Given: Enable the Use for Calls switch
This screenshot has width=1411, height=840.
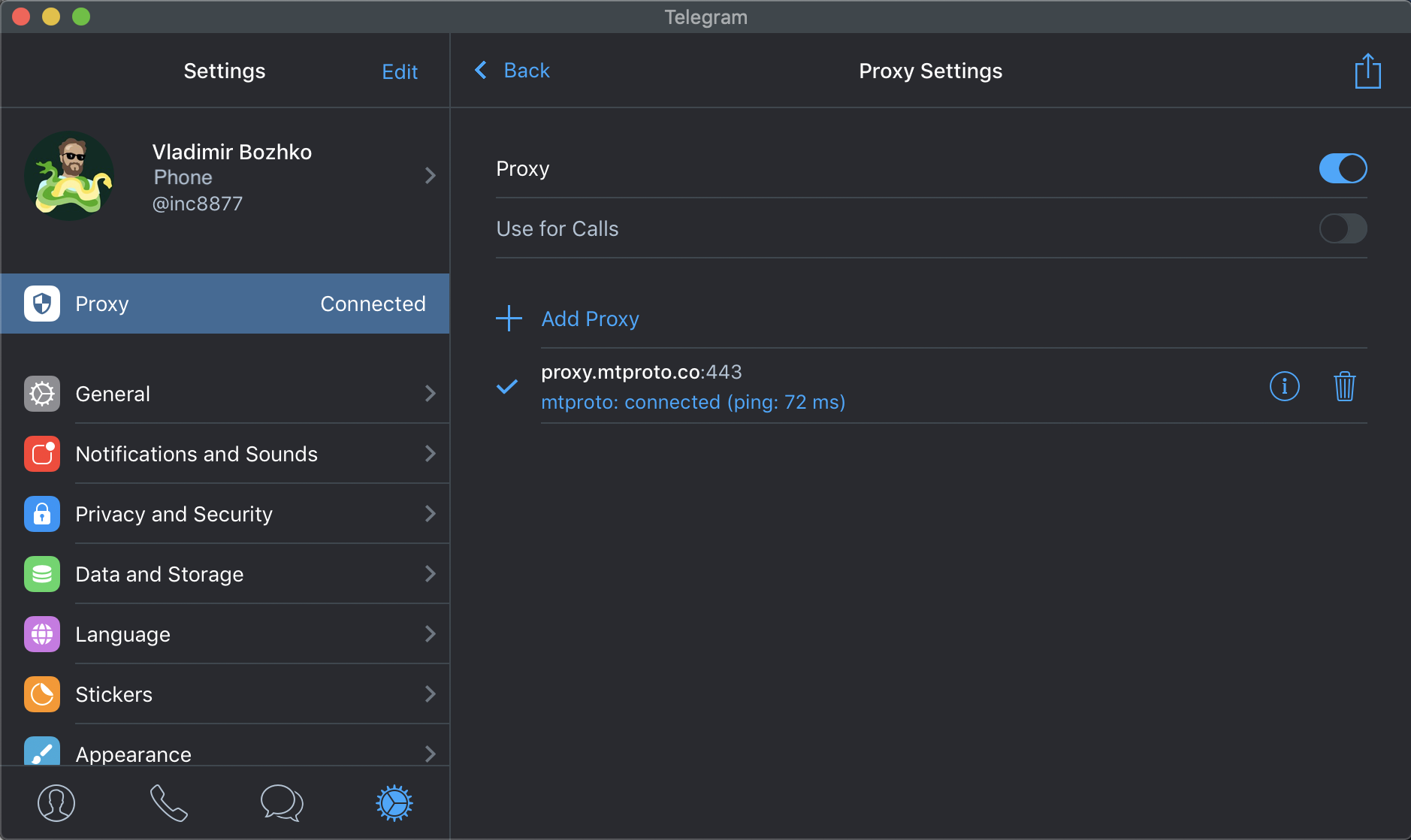Looking at the screenshot, I should pos(1343,228).
